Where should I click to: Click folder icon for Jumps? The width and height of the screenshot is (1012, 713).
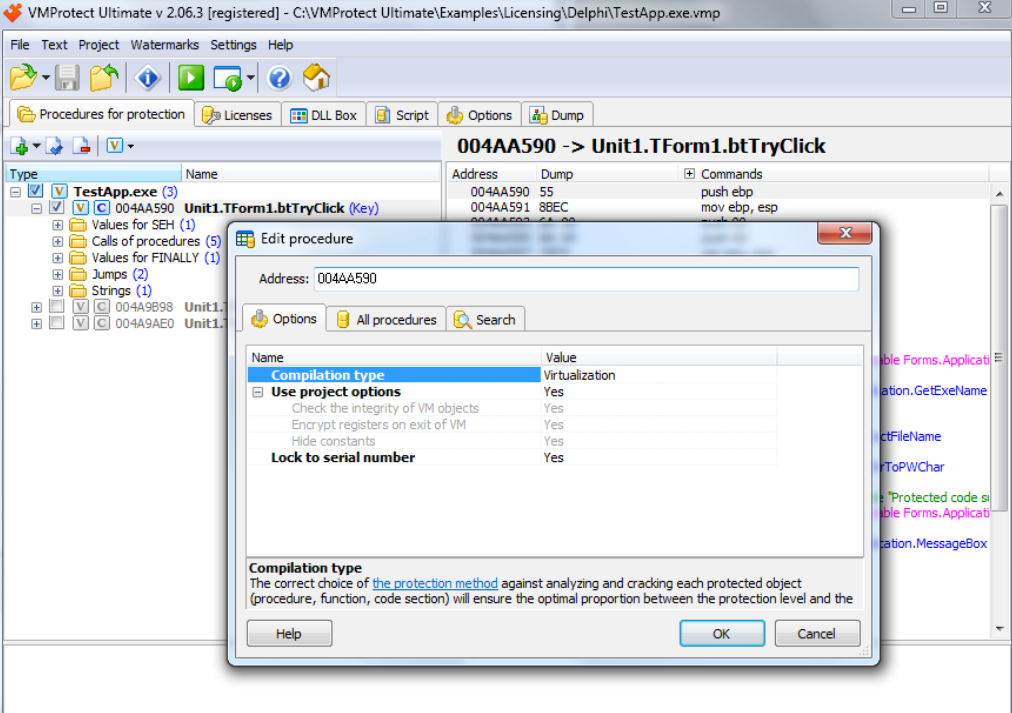78,274
